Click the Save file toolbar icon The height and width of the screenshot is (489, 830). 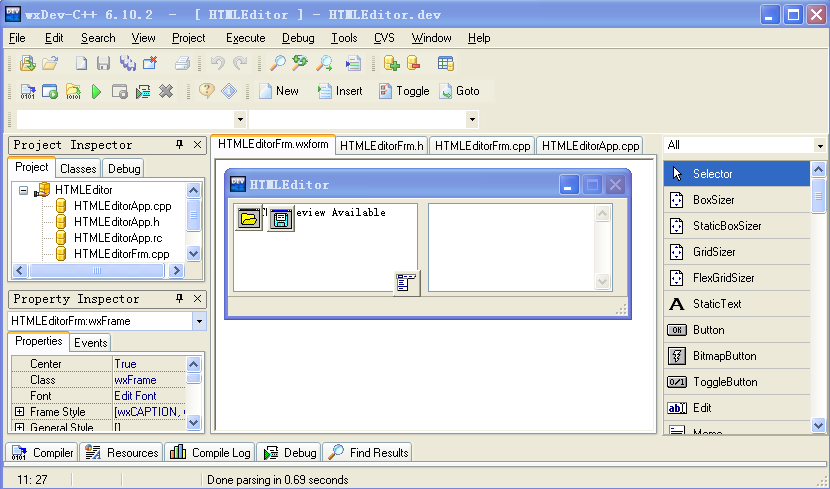point(103,64)
